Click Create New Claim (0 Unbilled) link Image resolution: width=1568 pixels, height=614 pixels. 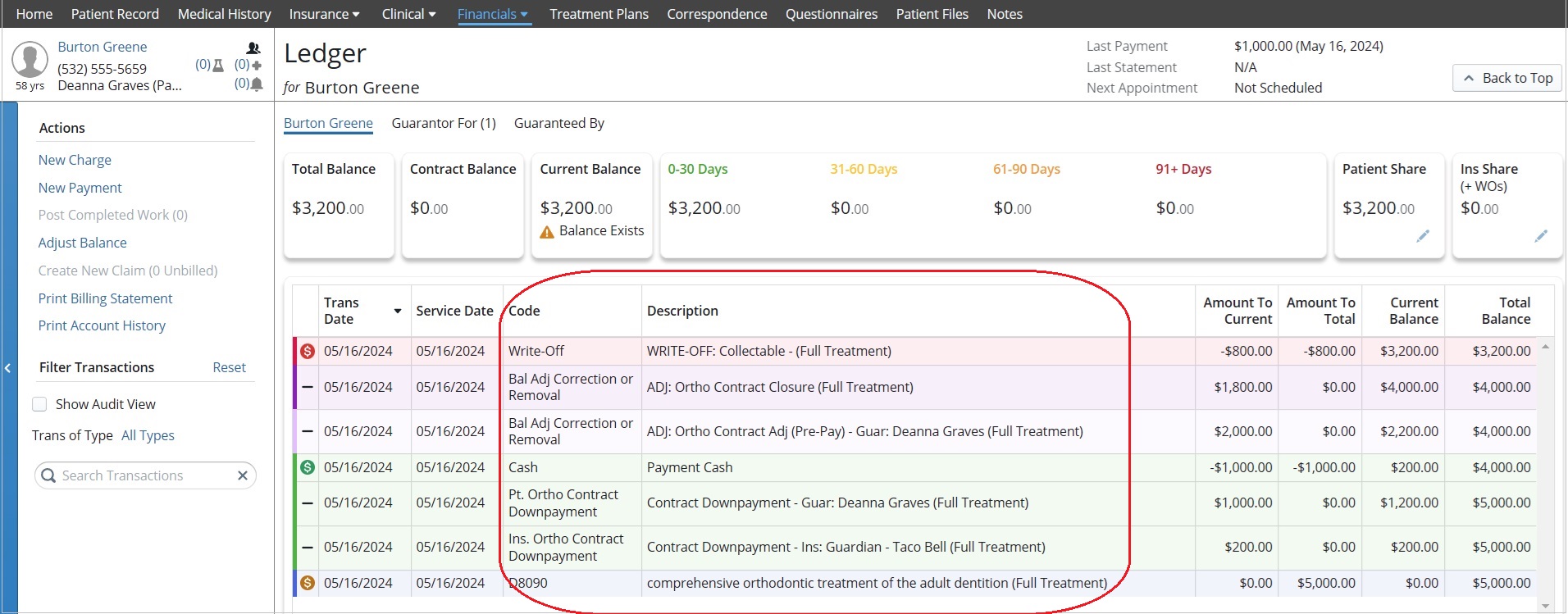tap(128, 271)
